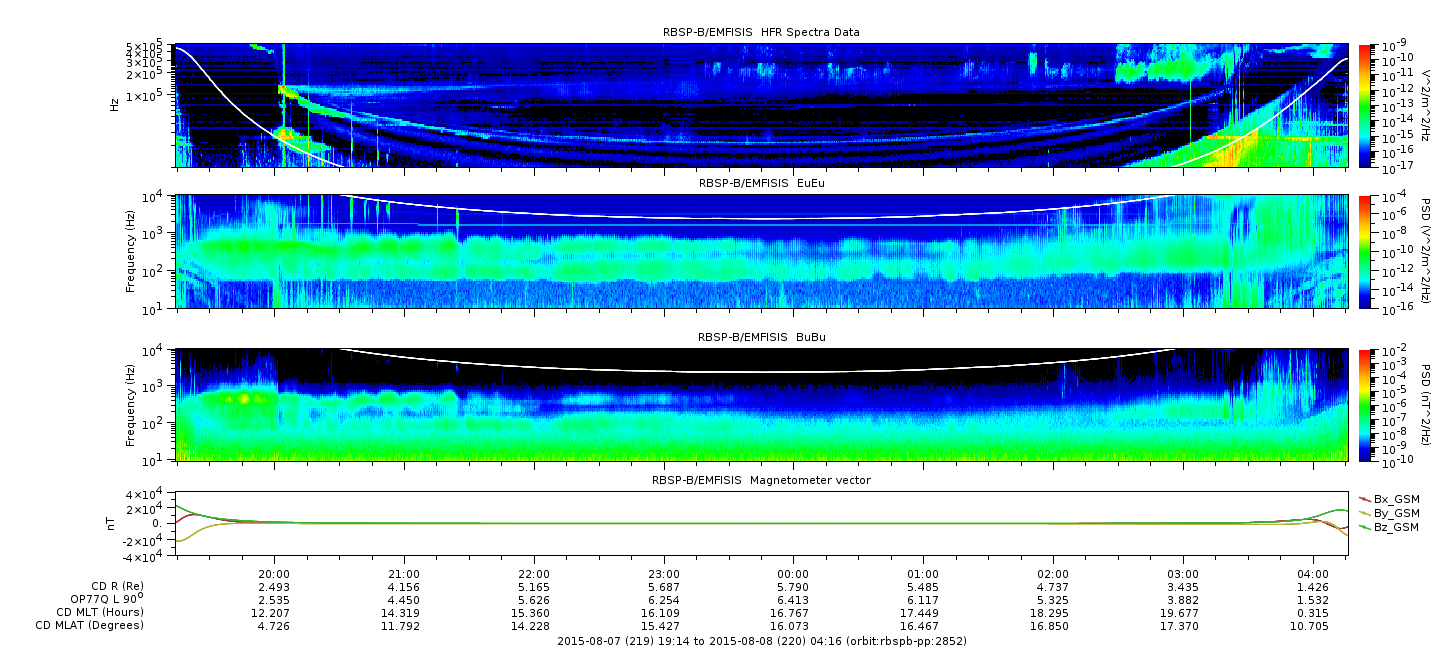Click the BuBu PSD color scale bar
The width and height of the screenshot is (1447, 658).
coord(1365,405)
